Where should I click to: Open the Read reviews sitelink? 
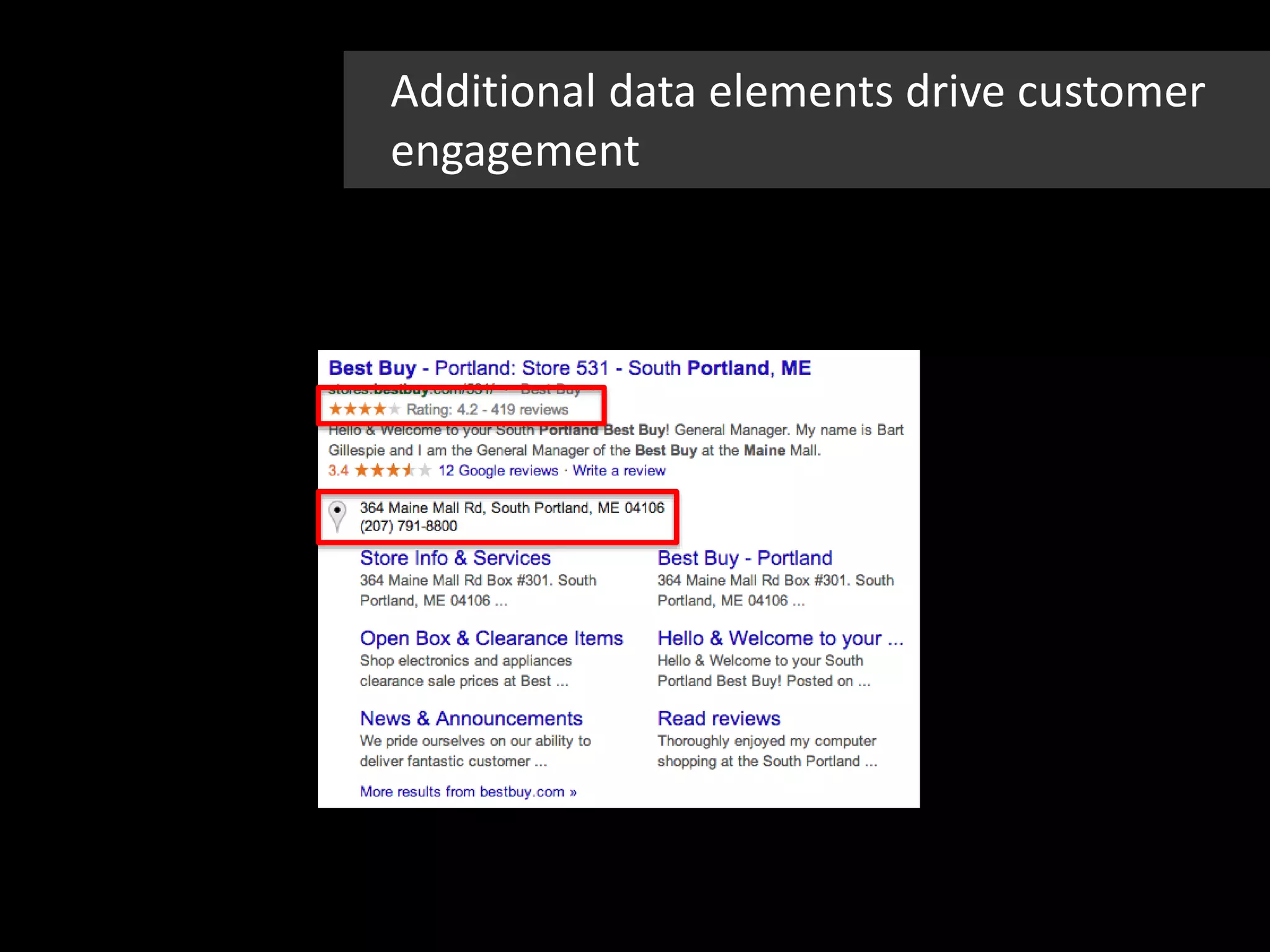tap(719, 718)
